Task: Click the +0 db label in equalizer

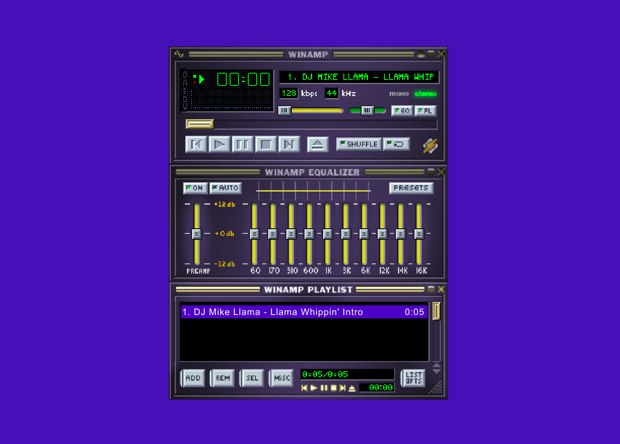Action: pyautogui.click(x=225, y=234)
